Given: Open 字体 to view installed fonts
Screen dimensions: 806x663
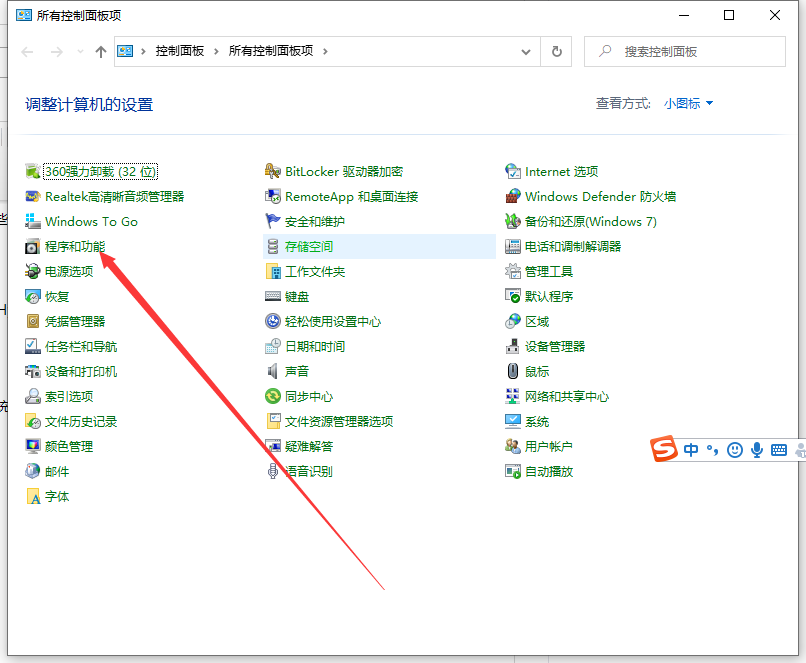Looking at the screenshot, I should point(55,496).
